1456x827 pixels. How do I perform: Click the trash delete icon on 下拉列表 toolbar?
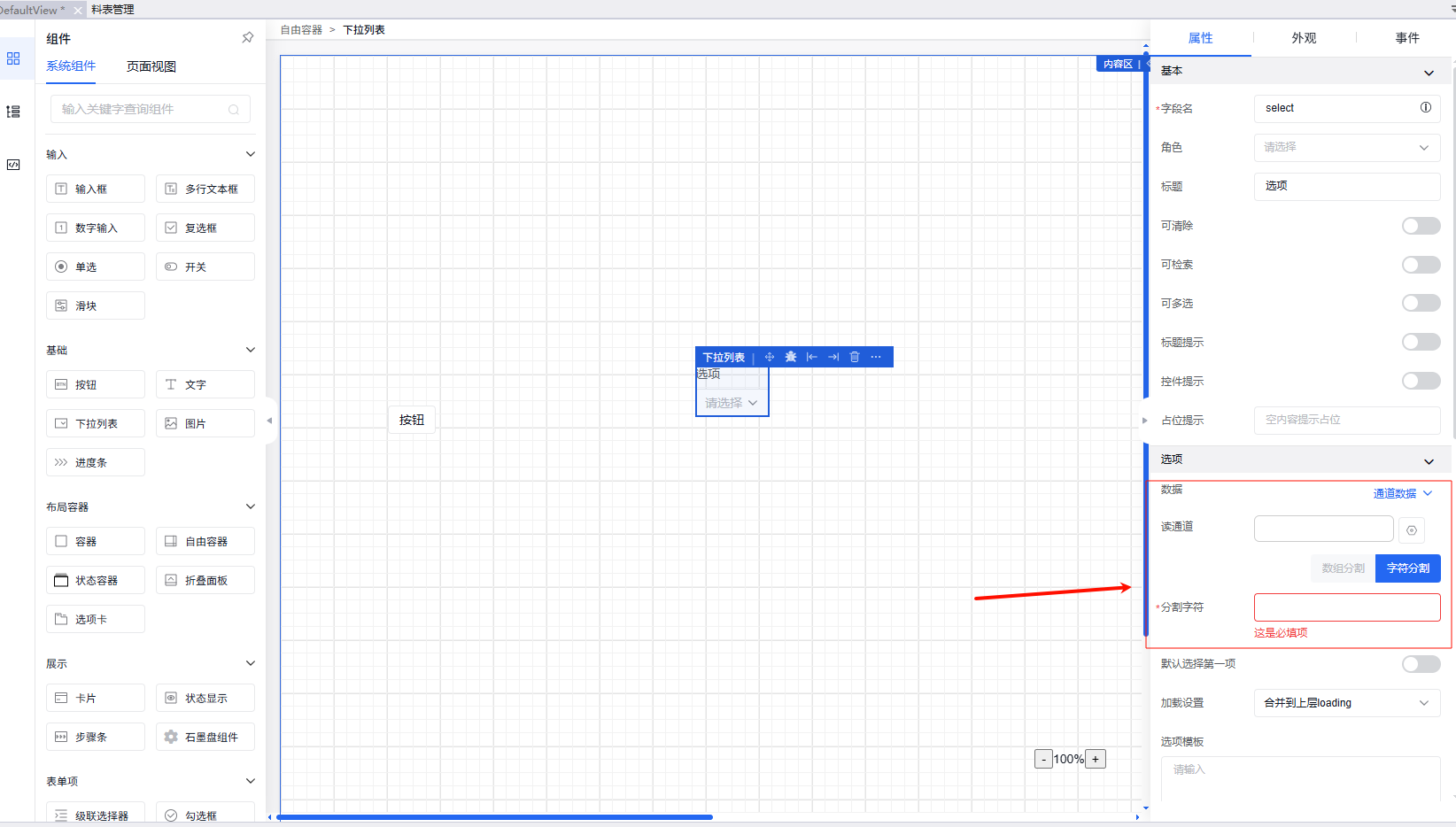pos(855,357)
